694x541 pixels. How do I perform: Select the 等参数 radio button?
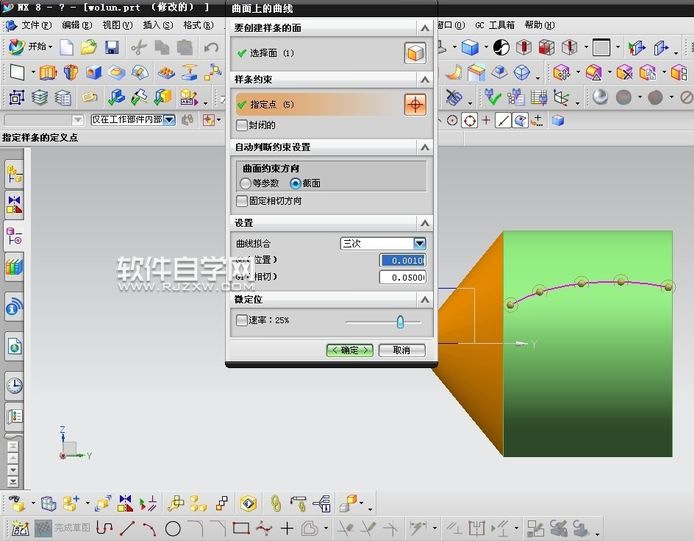tap(246, 184)
